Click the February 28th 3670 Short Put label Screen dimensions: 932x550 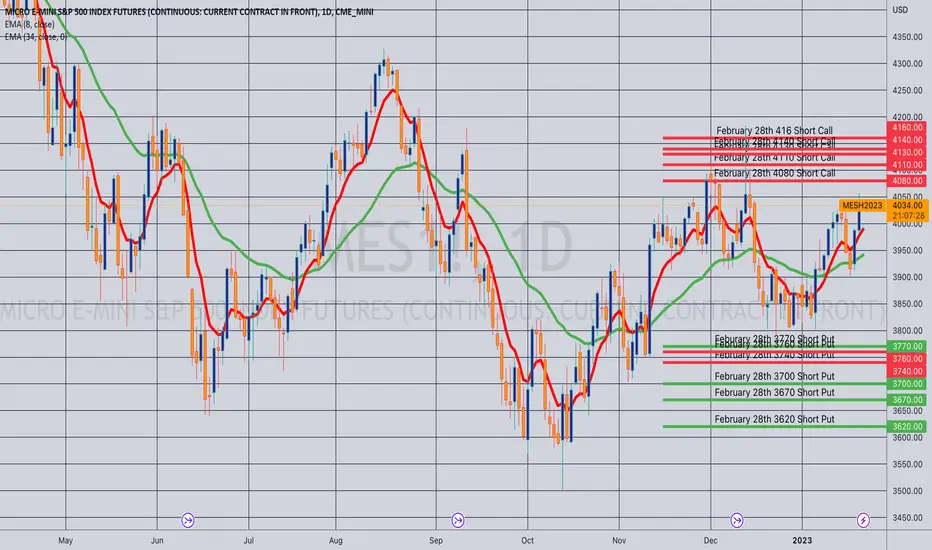[774, 392]
